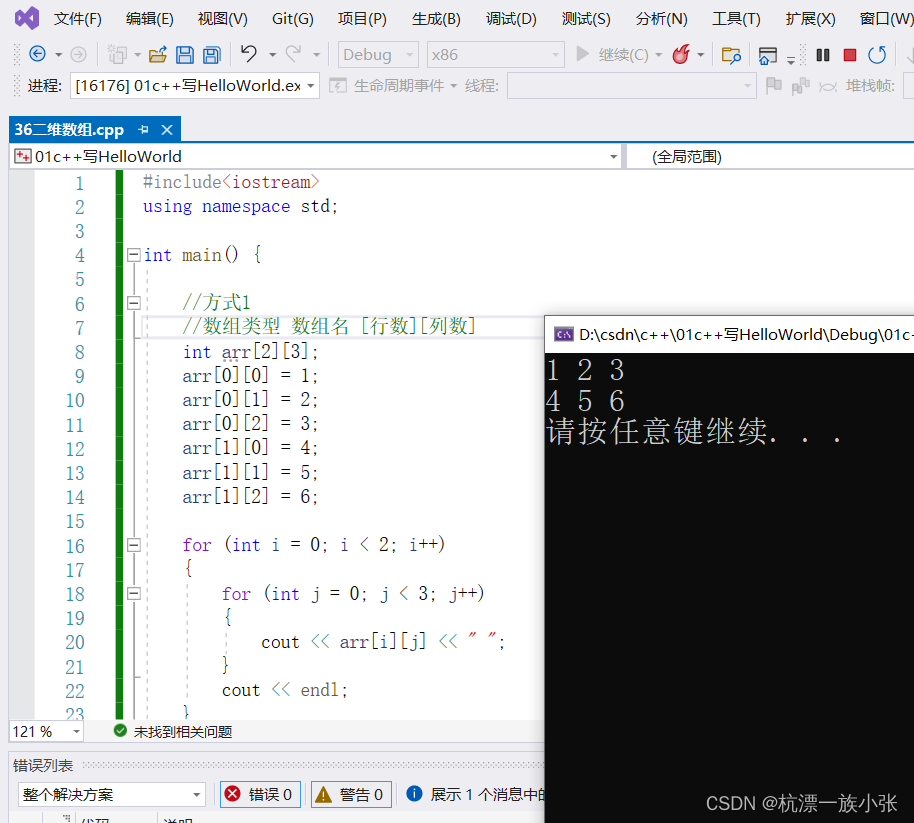Click the green no-issues-found checkmark icon

[120, 731]
